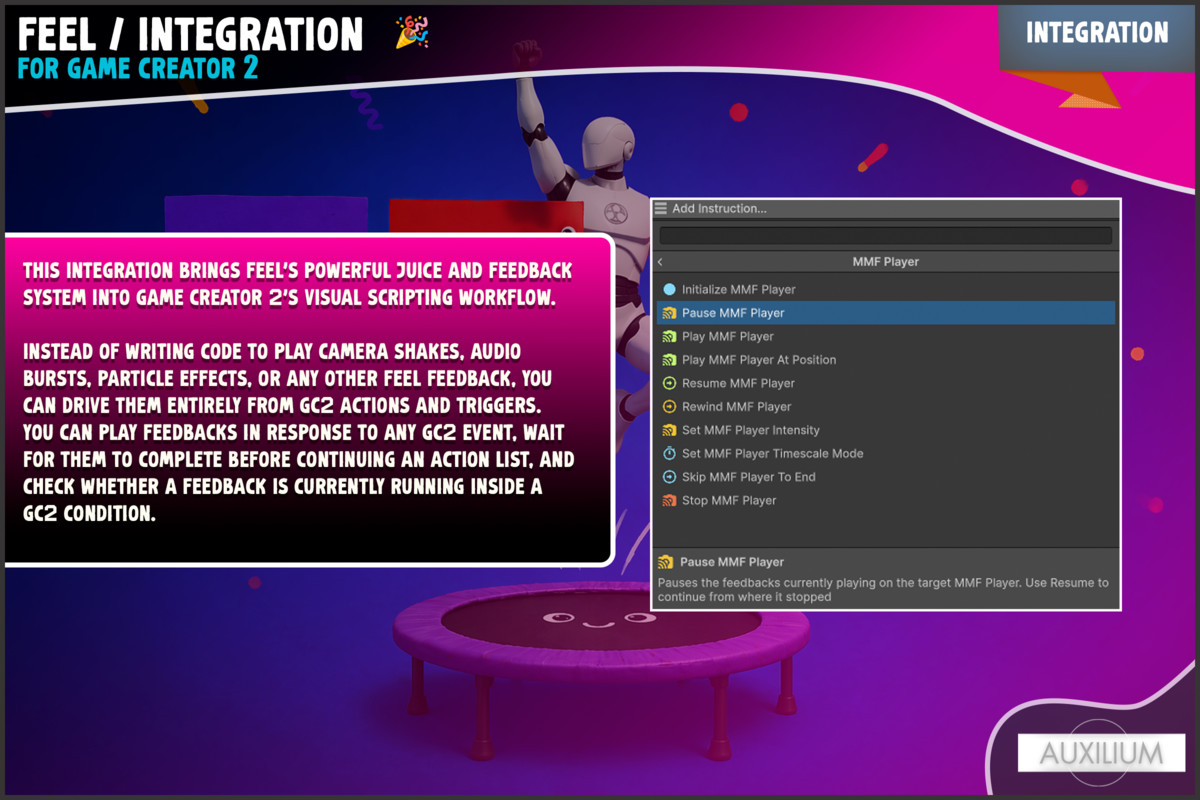
Task: Select Set MMF Player Intensity
Action: point(886,430)
